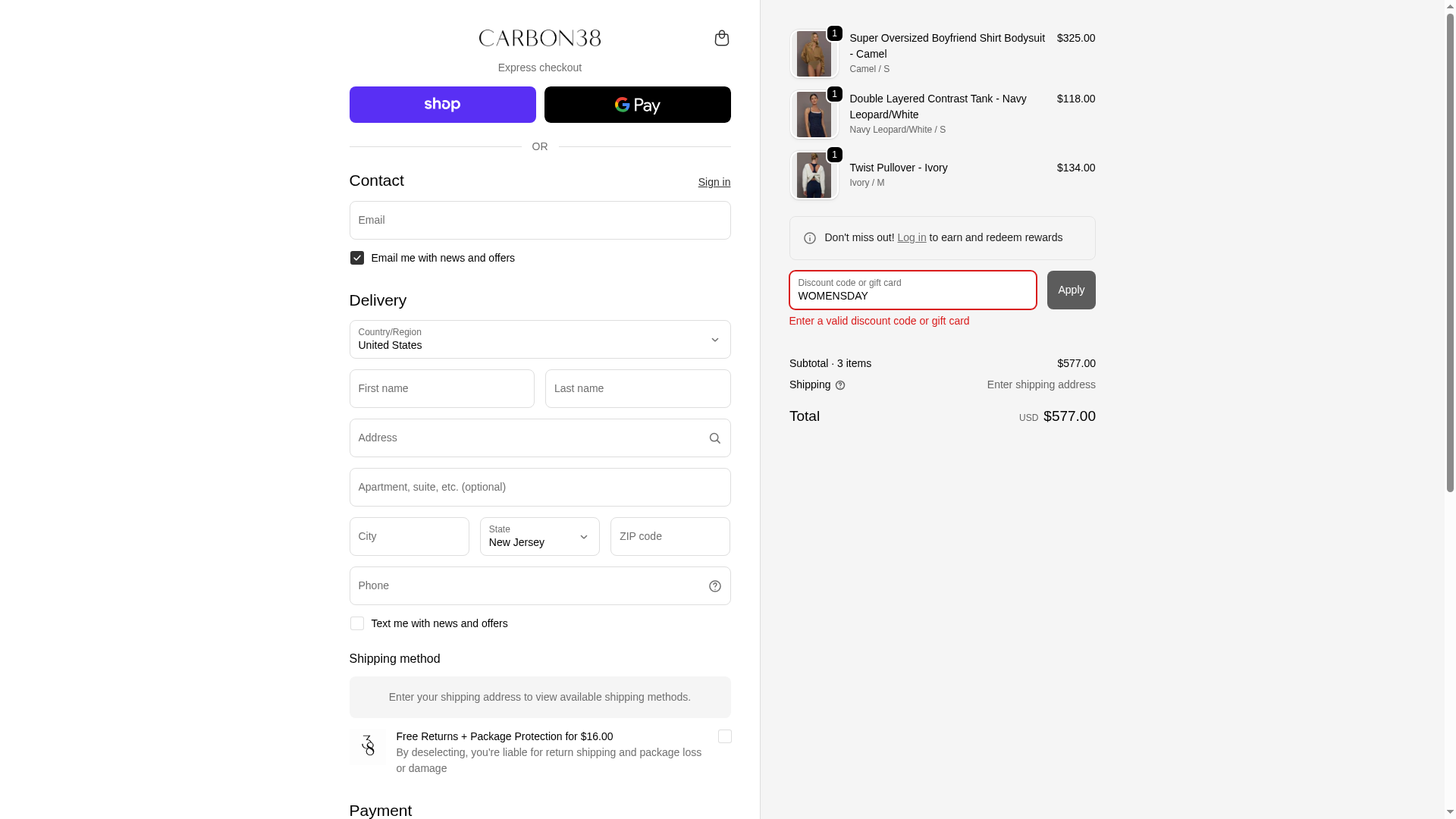The image size is (1456, 819).
Task: Open the State dropdown showing New Jersey
Action: coord(540,536)
